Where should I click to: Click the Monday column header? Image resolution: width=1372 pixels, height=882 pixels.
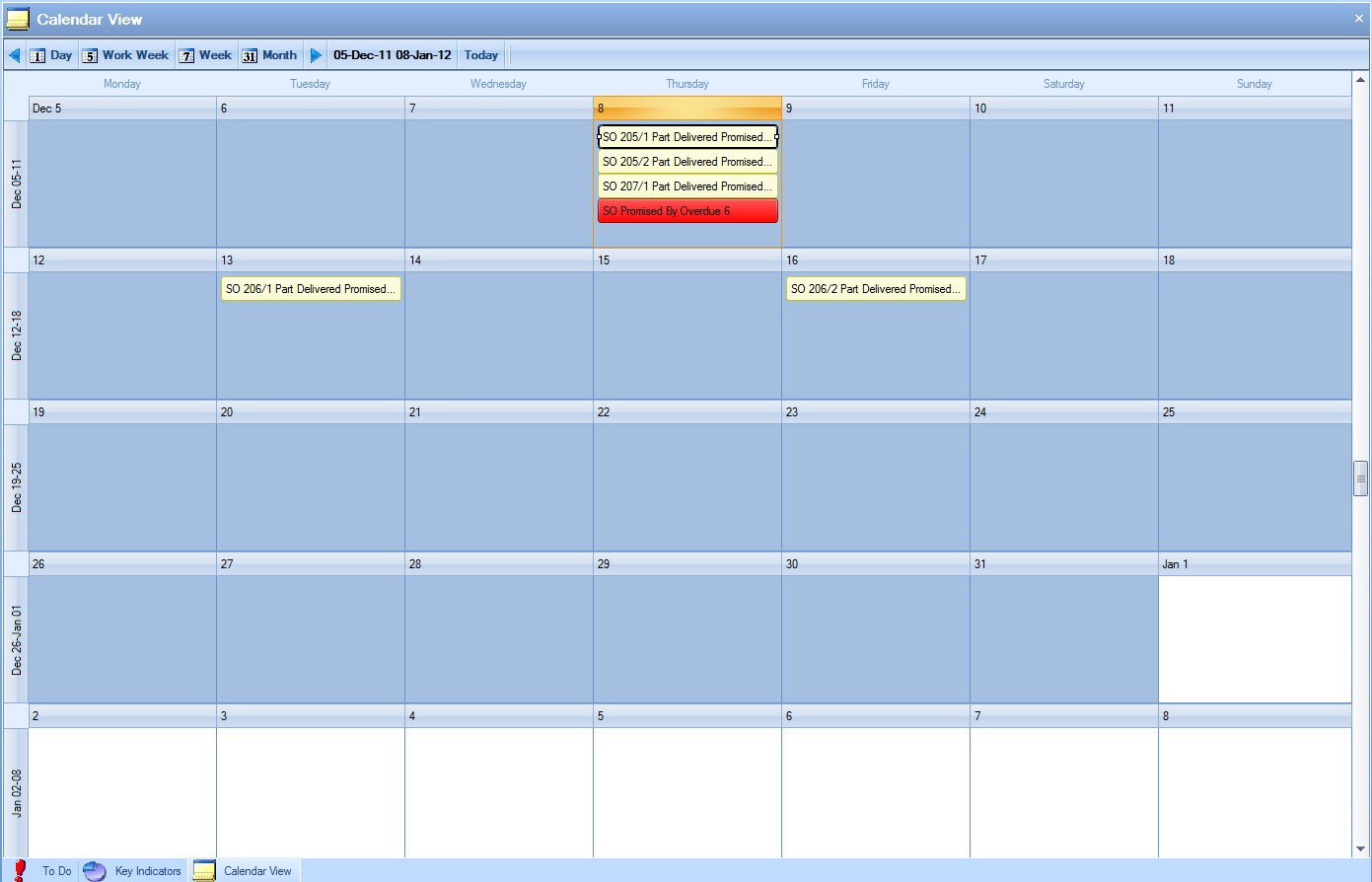pos(122,84)
